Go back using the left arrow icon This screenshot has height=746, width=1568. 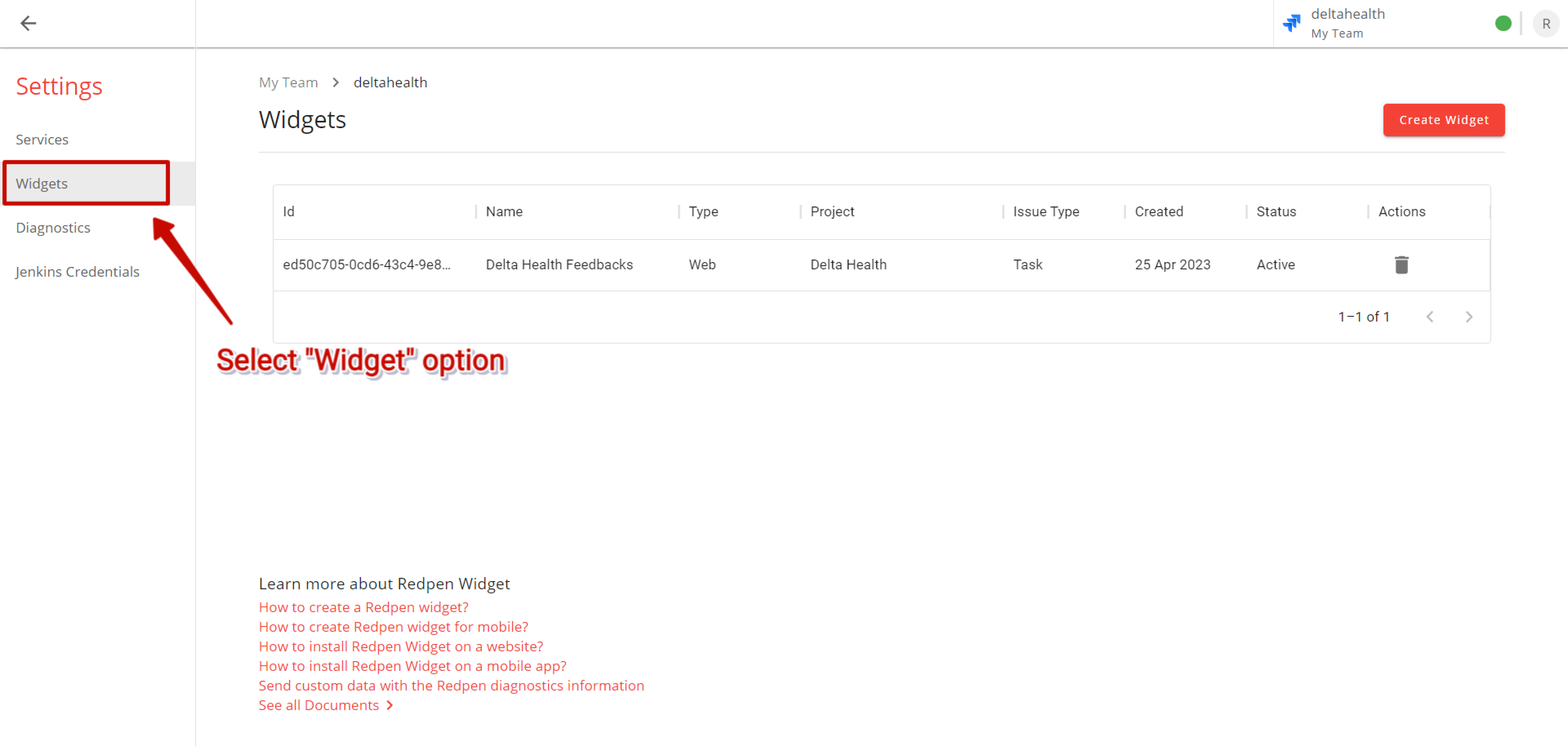pos(28,23)
